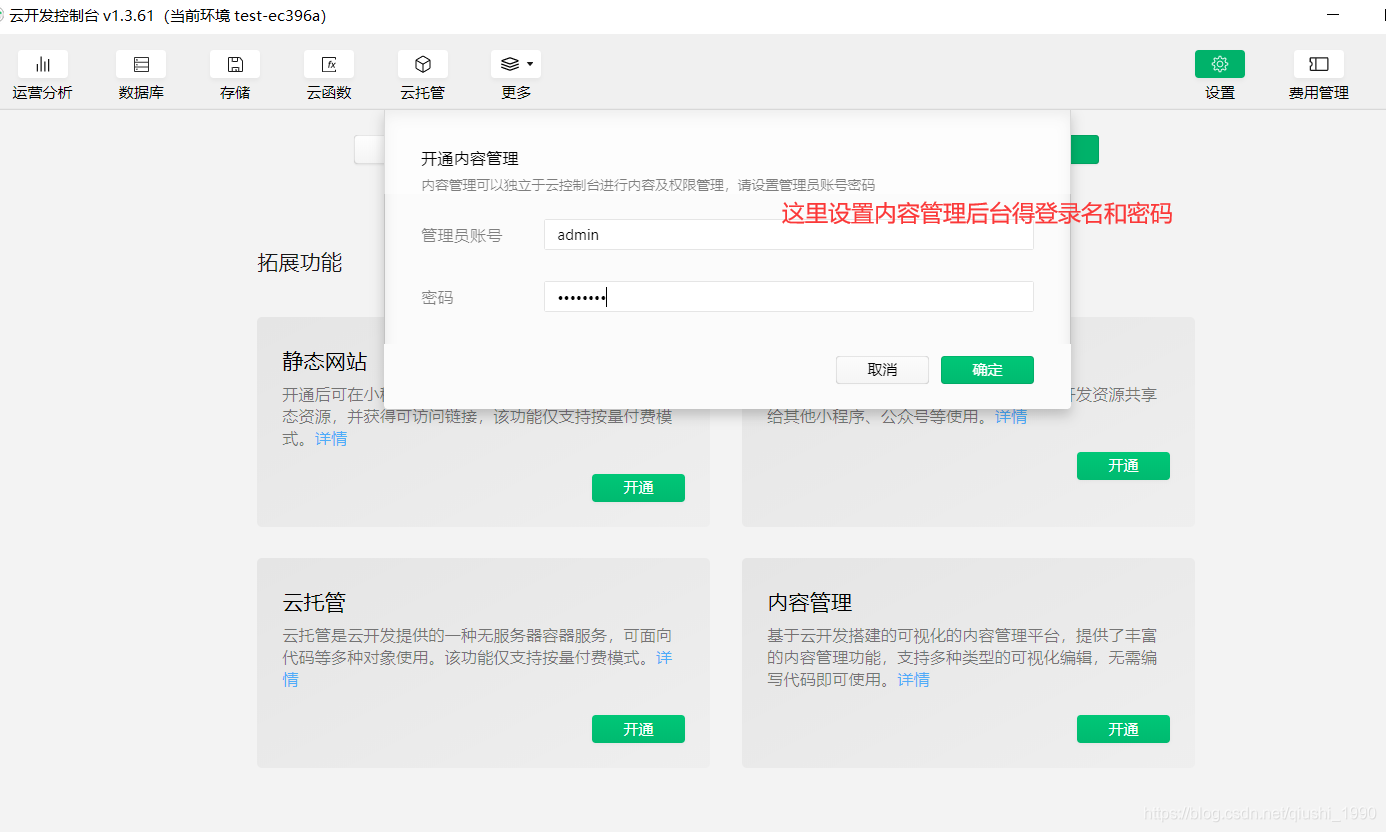Open the 数据库 database icon
The width and height of the screenshot is (1386, 832).
tap(141, 64)
